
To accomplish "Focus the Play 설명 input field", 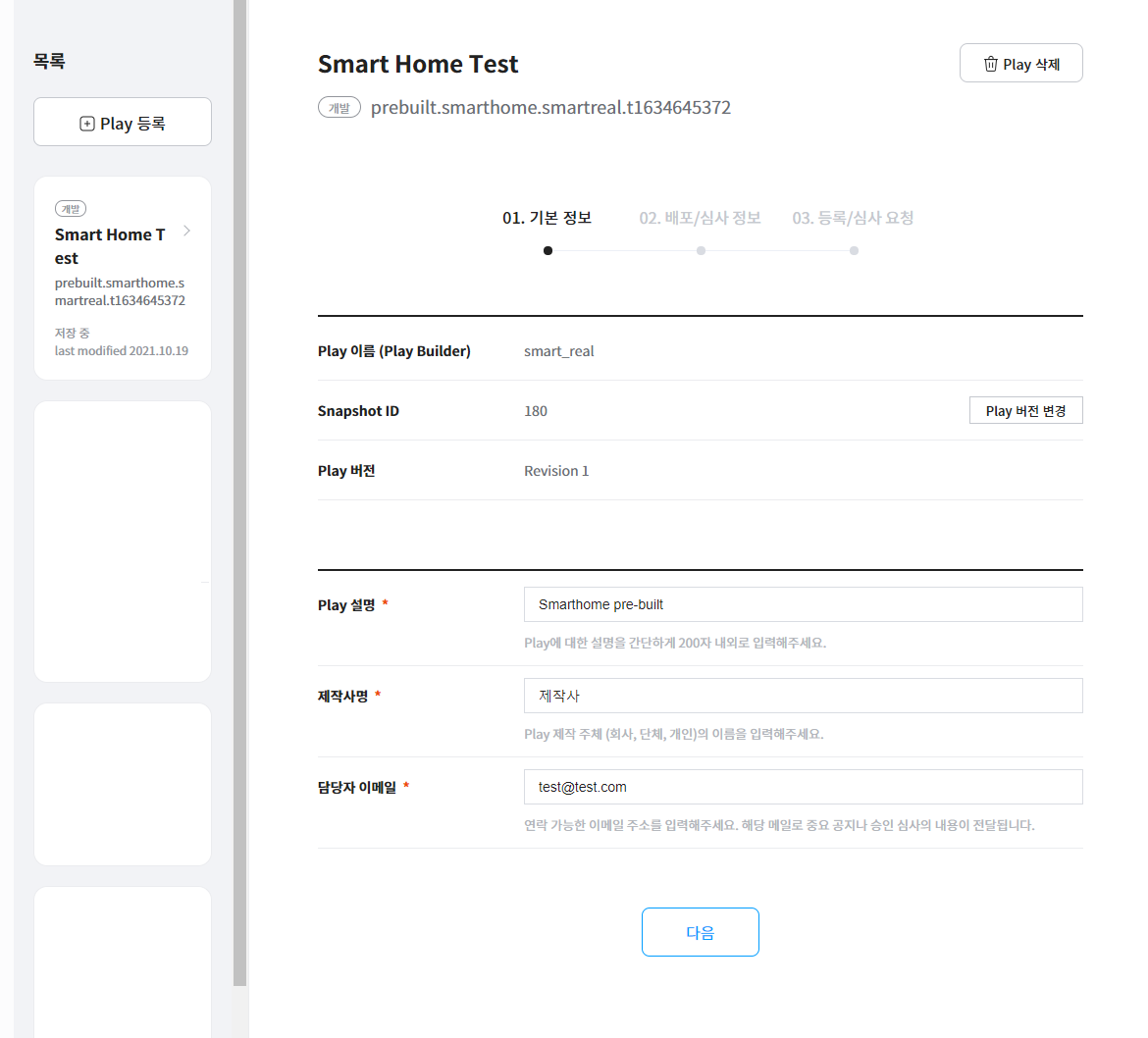I will 803,604.
